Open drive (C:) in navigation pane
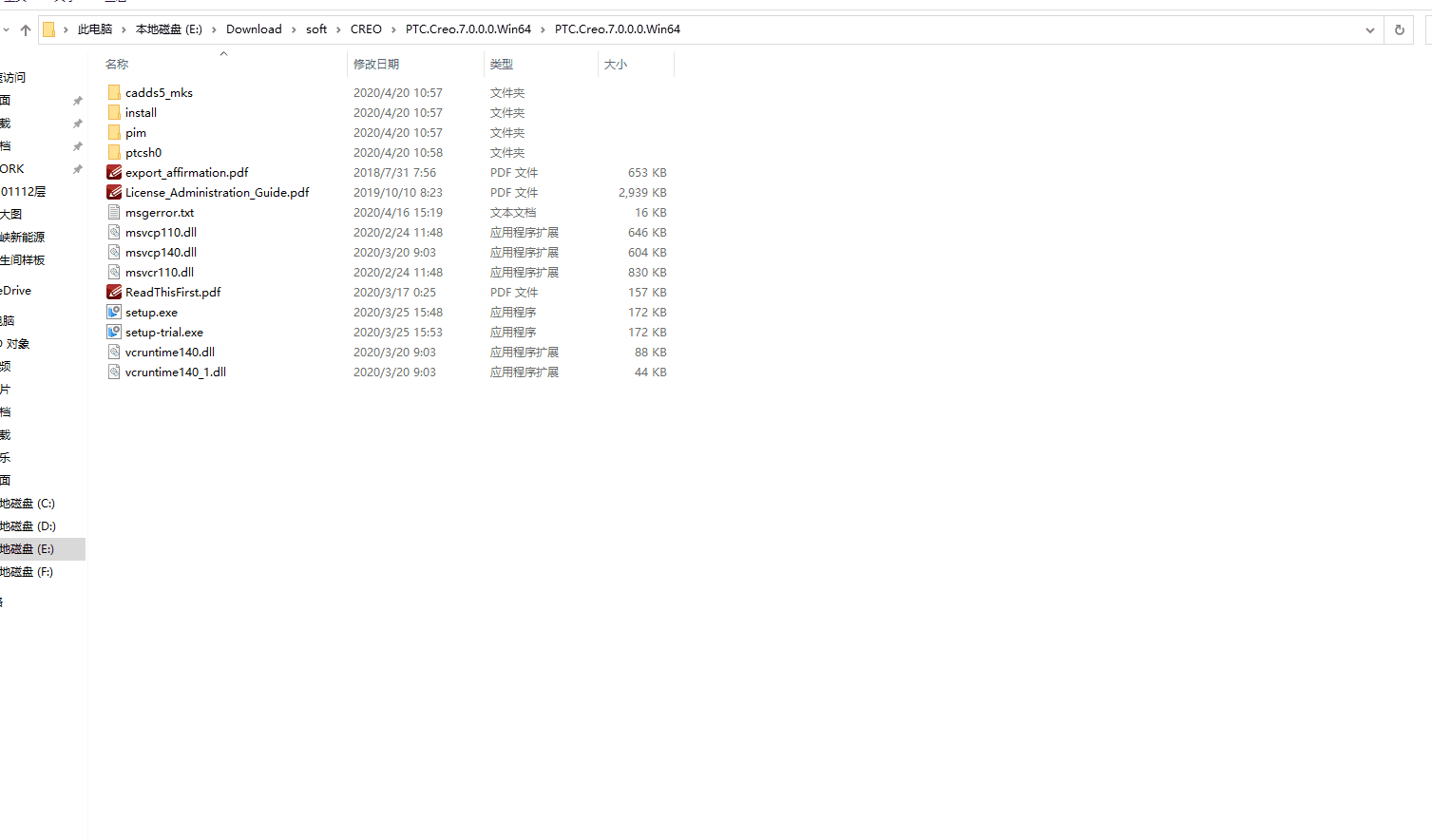The height and width of the screenshot is (840, 1432). (x=28, y=504)
